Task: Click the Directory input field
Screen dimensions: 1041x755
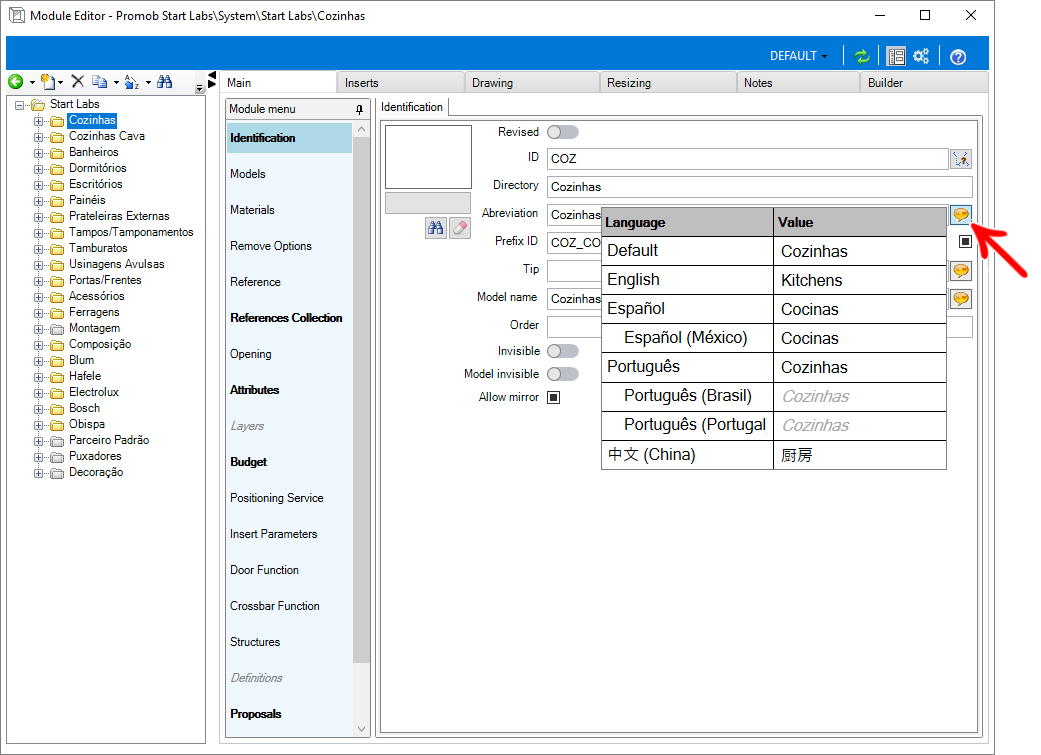Action: point(760,187)
